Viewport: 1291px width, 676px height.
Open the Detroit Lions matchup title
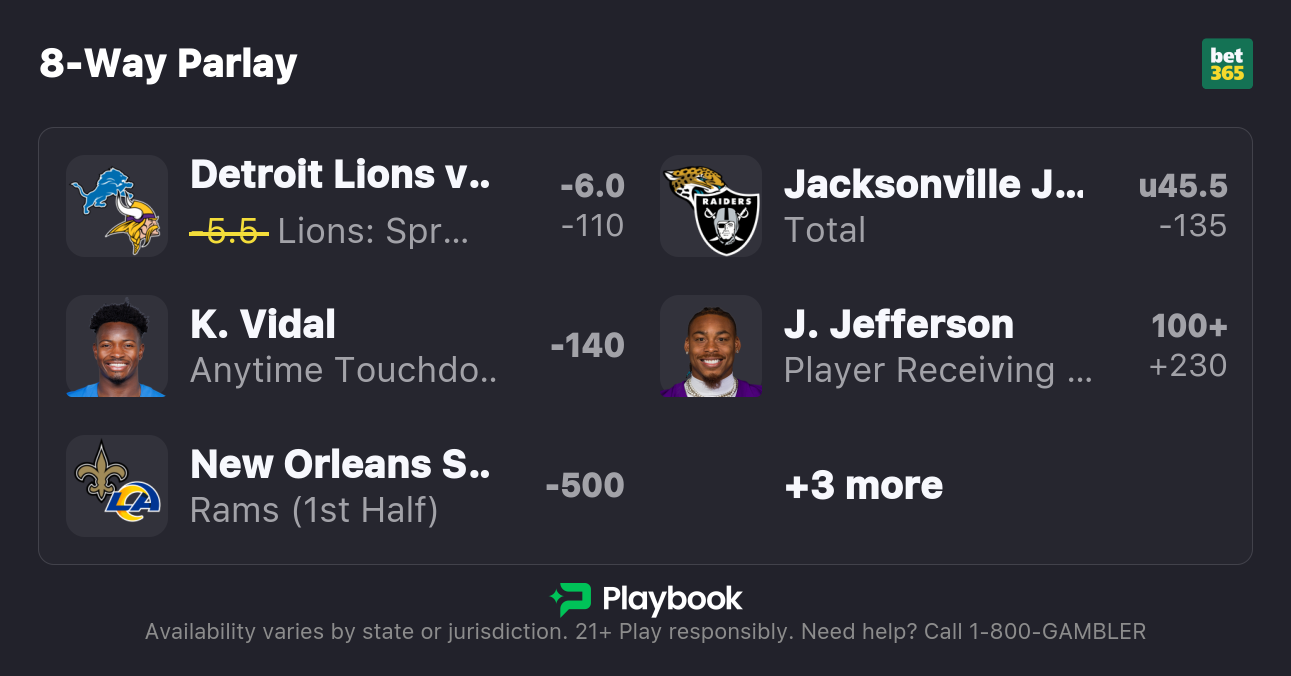click(340, 175)
